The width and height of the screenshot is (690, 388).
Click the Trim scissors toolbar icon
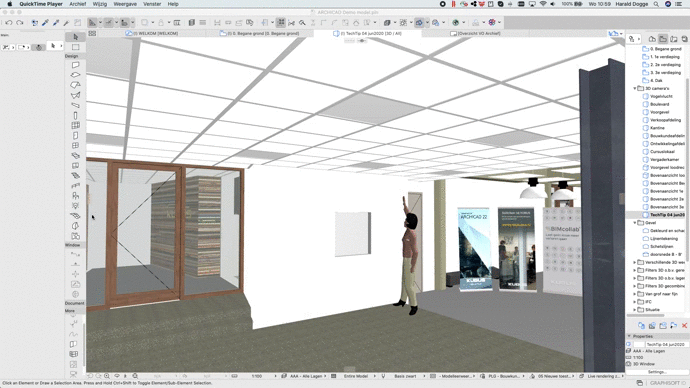point(291,22)
